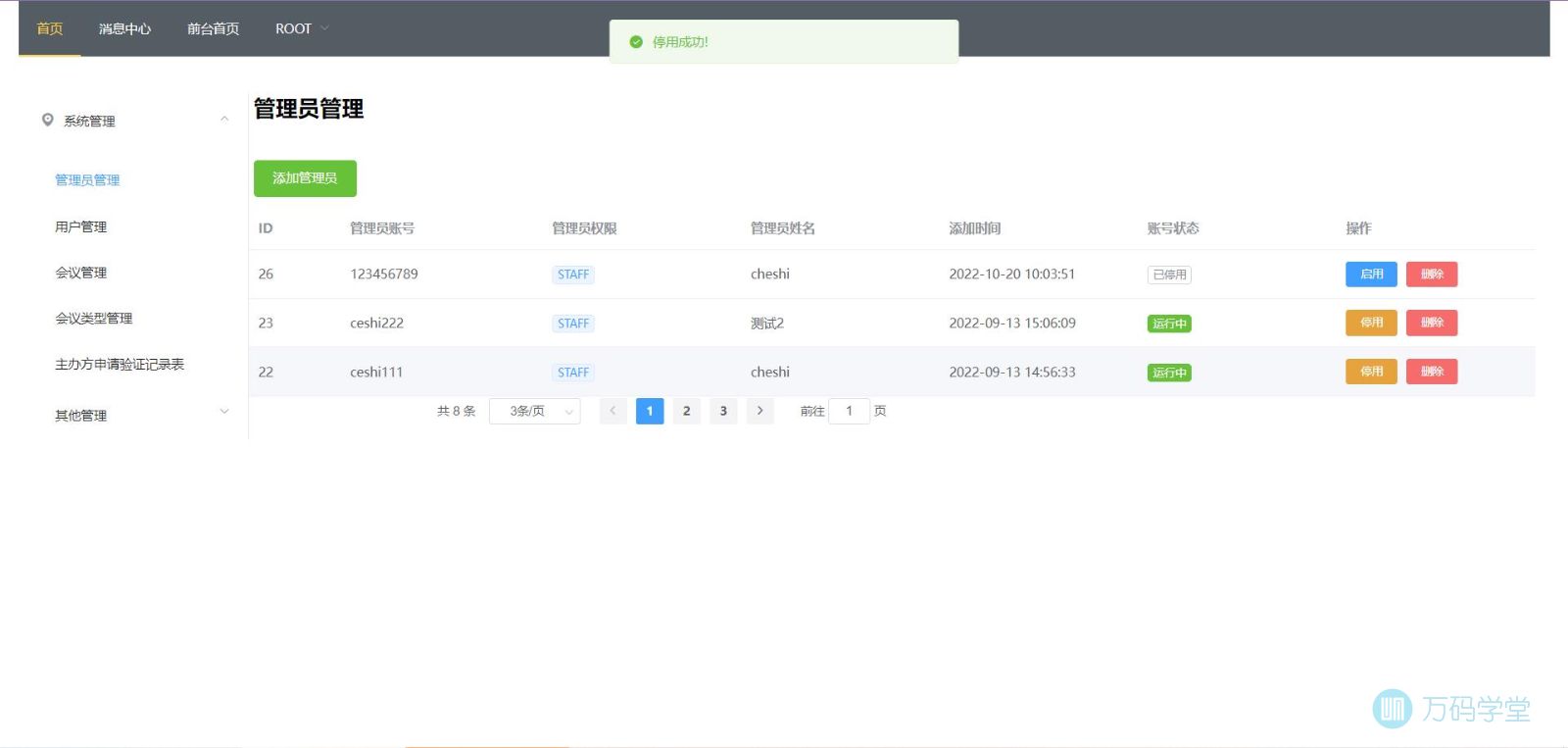Click the 共 8 条 total count text
This screenshot has height=748, width=1568.
(x=457, y=411)
